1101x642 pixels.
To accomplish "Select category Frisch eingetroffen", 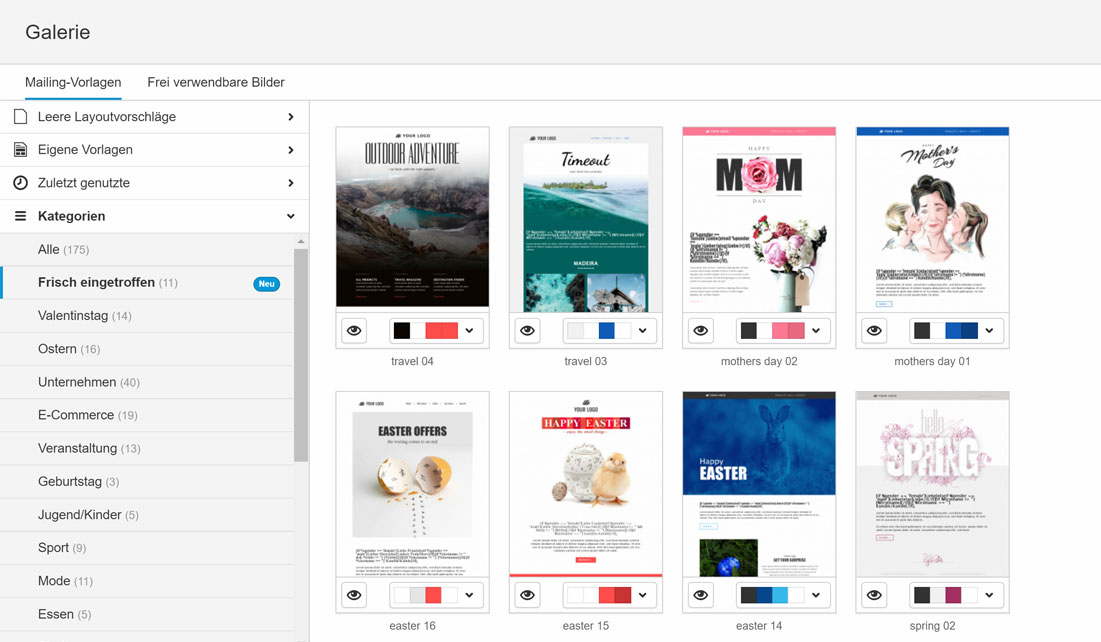I will tap(147, 282).
